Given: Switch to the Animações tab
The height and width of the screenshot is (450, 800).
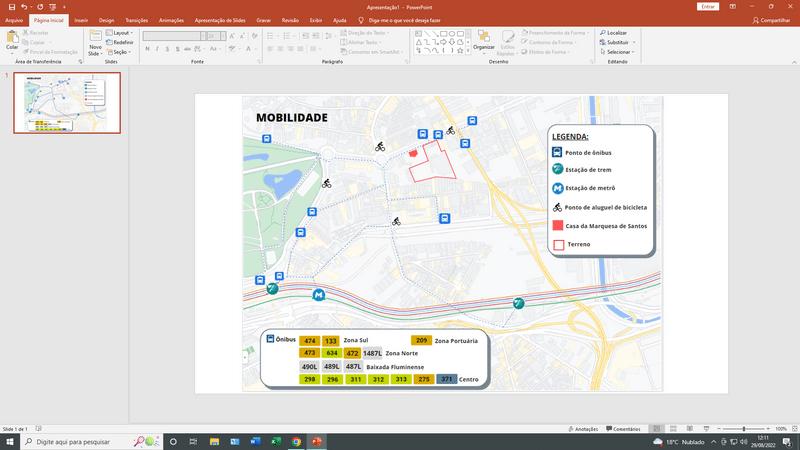Looking at the screenshot, I should [171, 20].
